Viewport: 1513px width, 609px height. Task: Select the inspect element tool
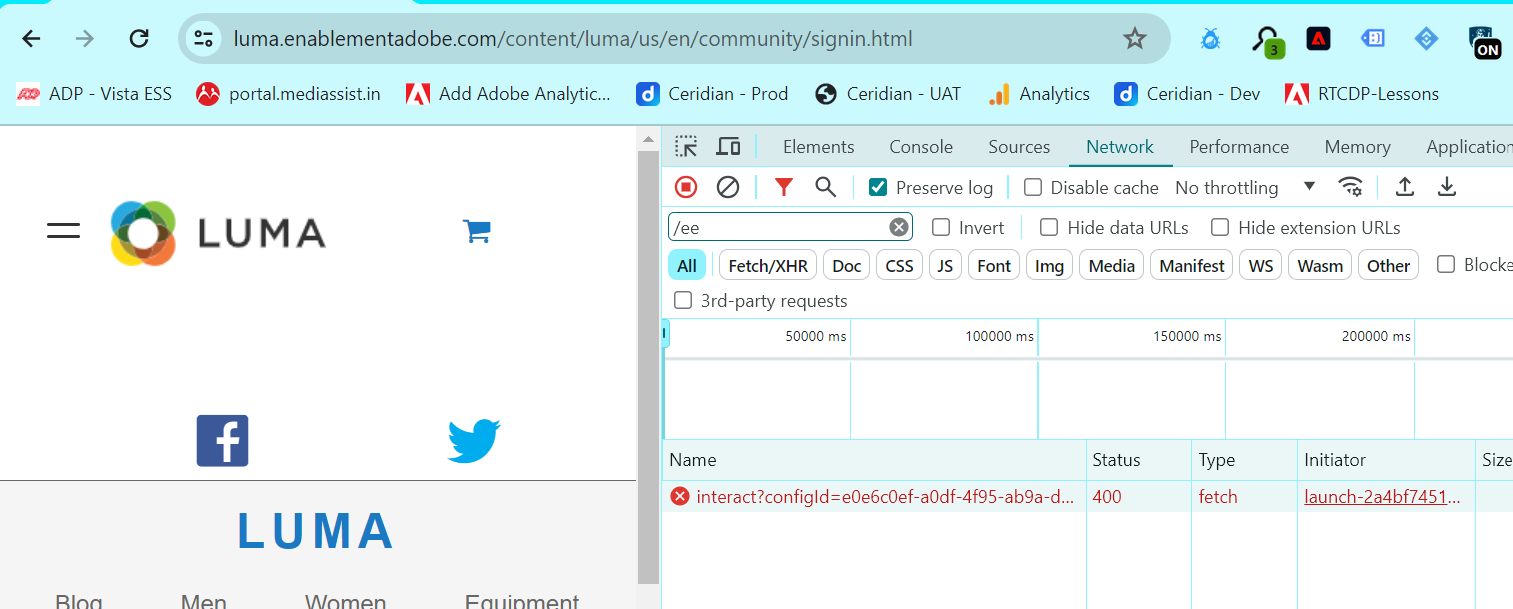coord(686,146)
